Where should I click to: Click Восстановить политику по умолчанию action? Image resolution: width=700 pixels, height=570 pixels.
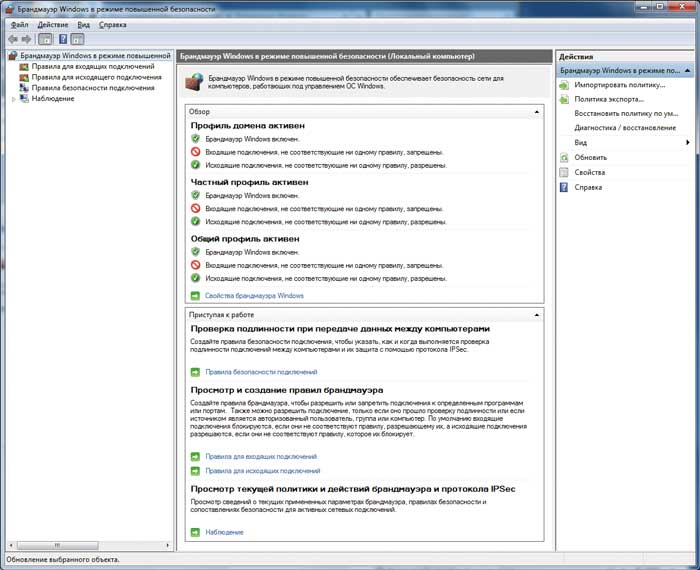coord(625,114)
